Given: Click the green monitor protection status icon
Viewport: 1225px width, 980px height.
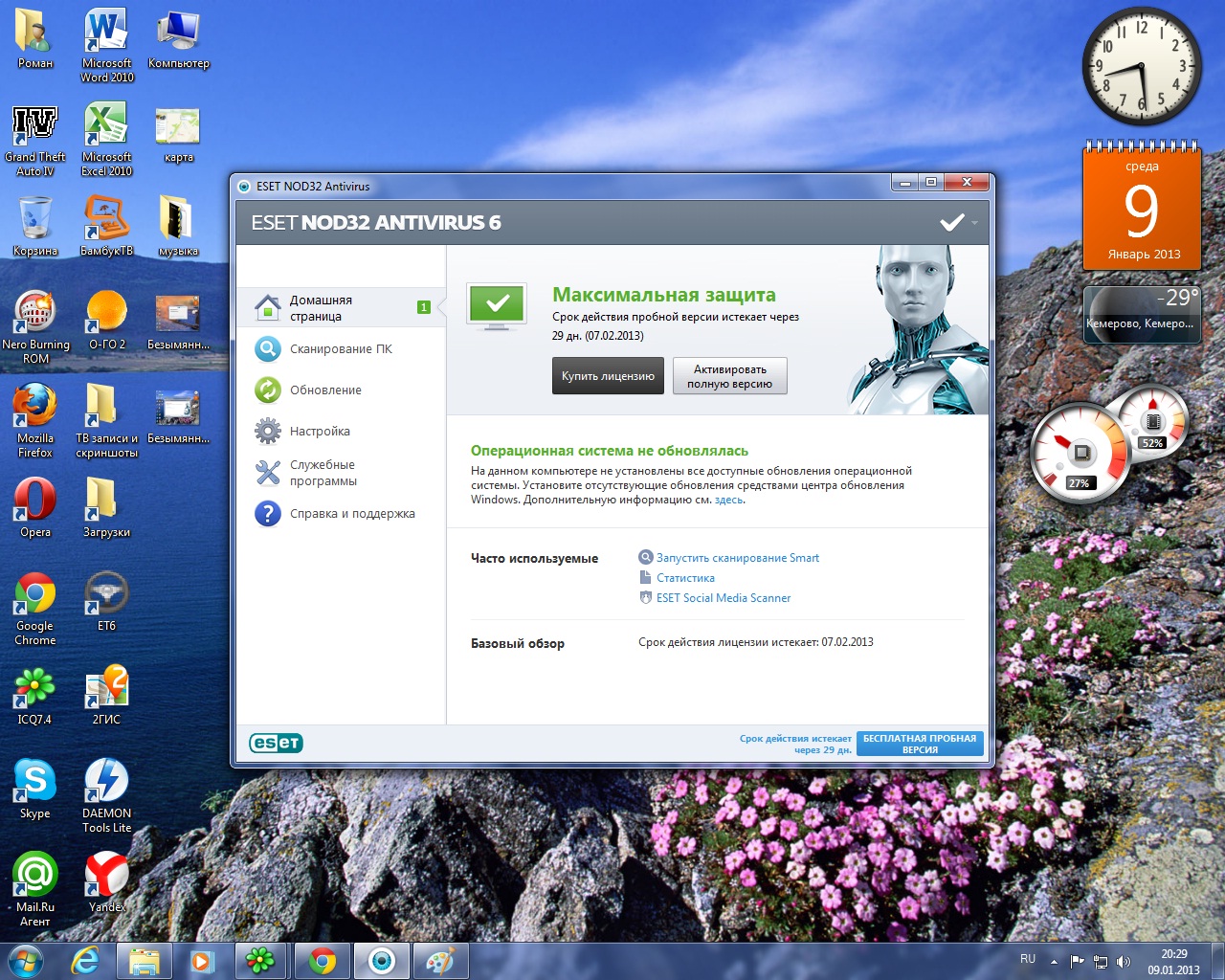Looking at the screenshot, I should pyautogui.click(x=497, y=307).
